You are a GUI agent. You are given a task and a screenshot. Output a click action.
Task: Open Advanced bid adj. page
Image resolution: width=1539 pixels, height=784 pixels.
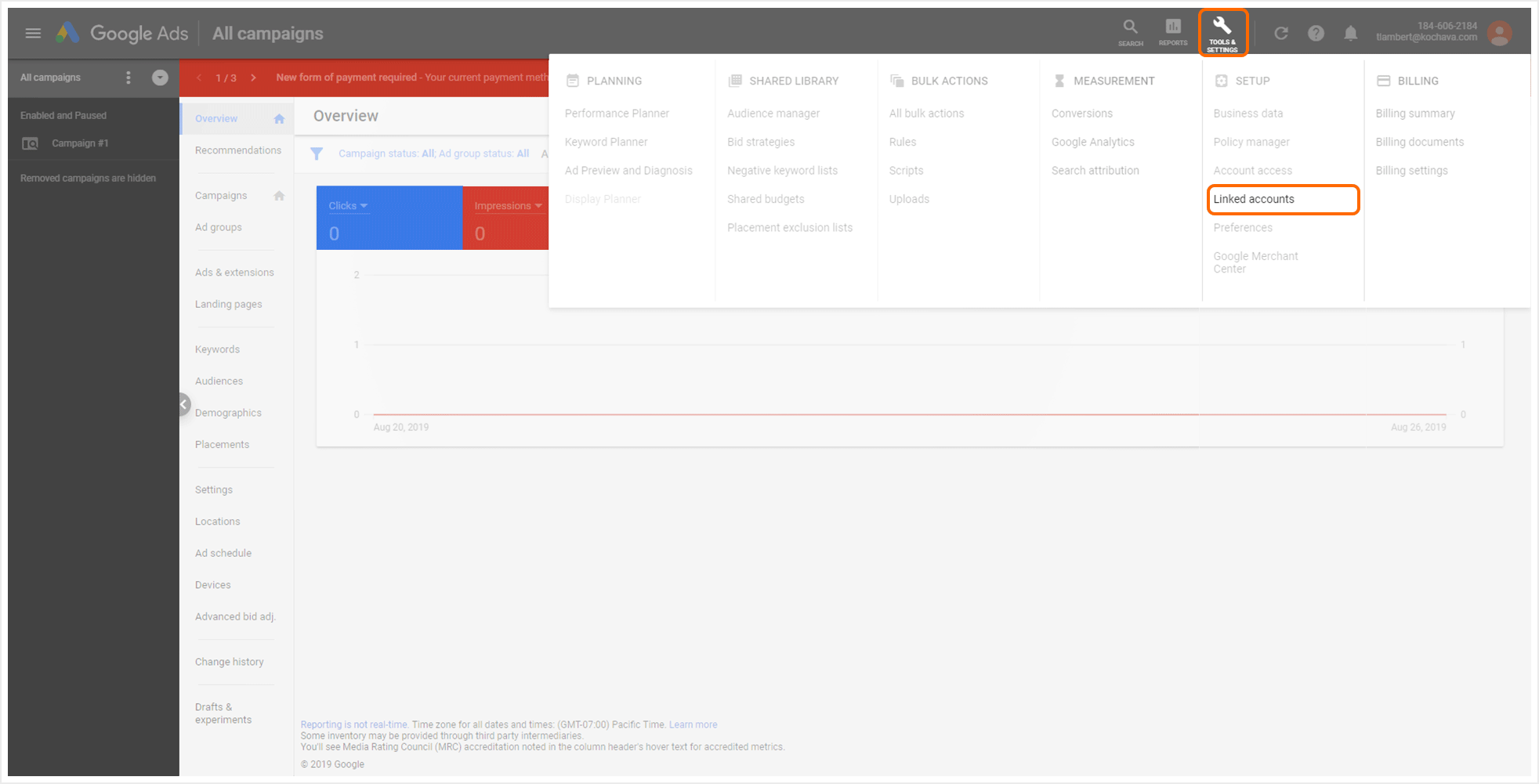coord(235,616)
